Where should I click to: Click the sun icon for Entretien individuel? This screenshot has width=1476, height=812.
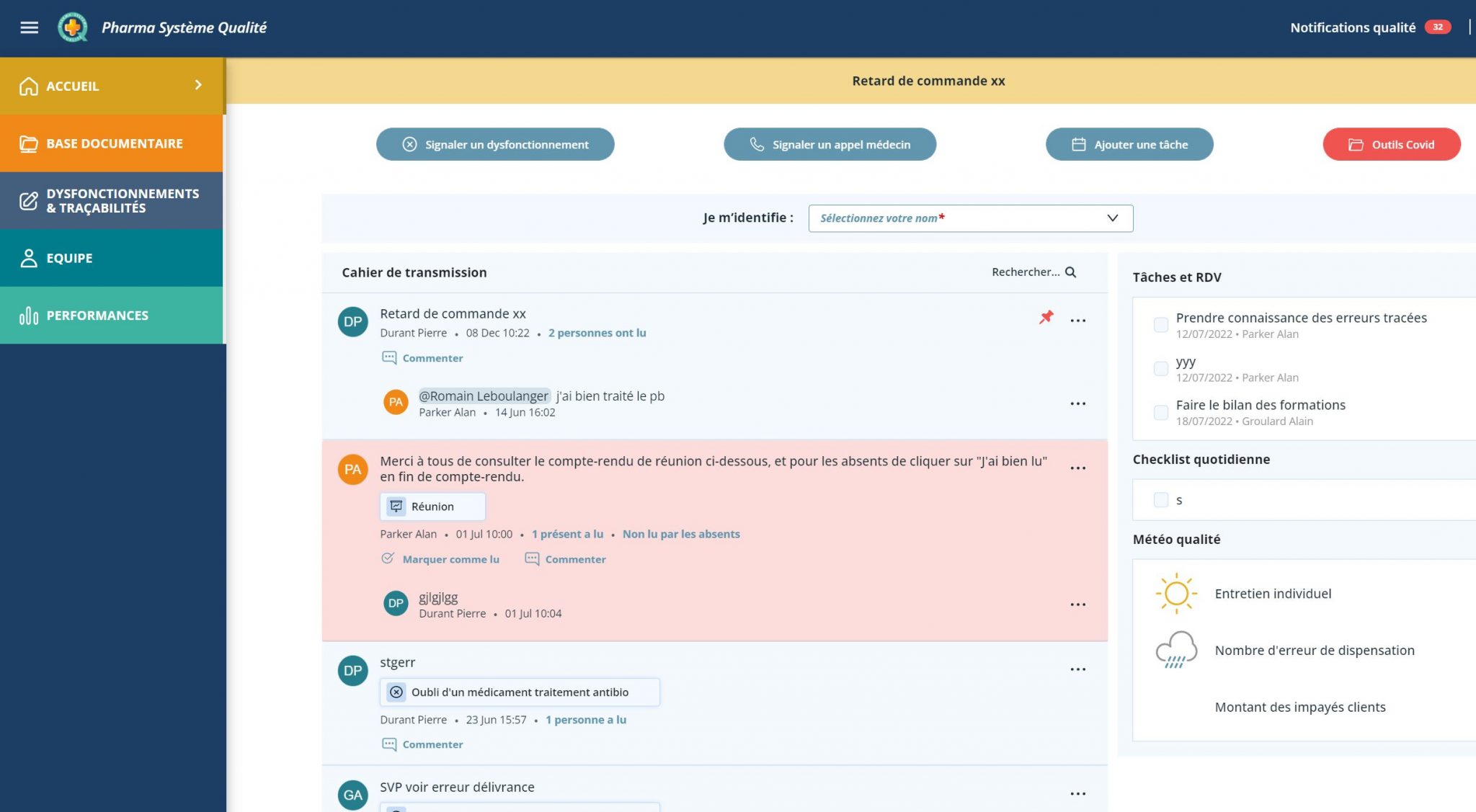point(1176,594)
